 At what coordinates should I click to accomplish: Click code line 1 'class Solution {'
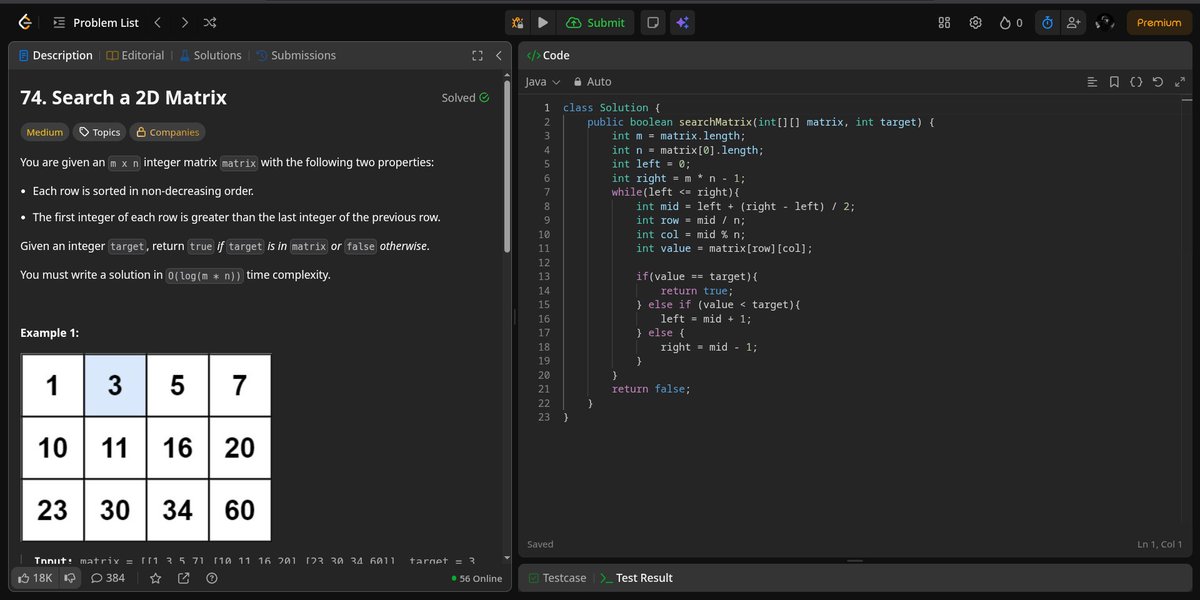pos(612,107)
